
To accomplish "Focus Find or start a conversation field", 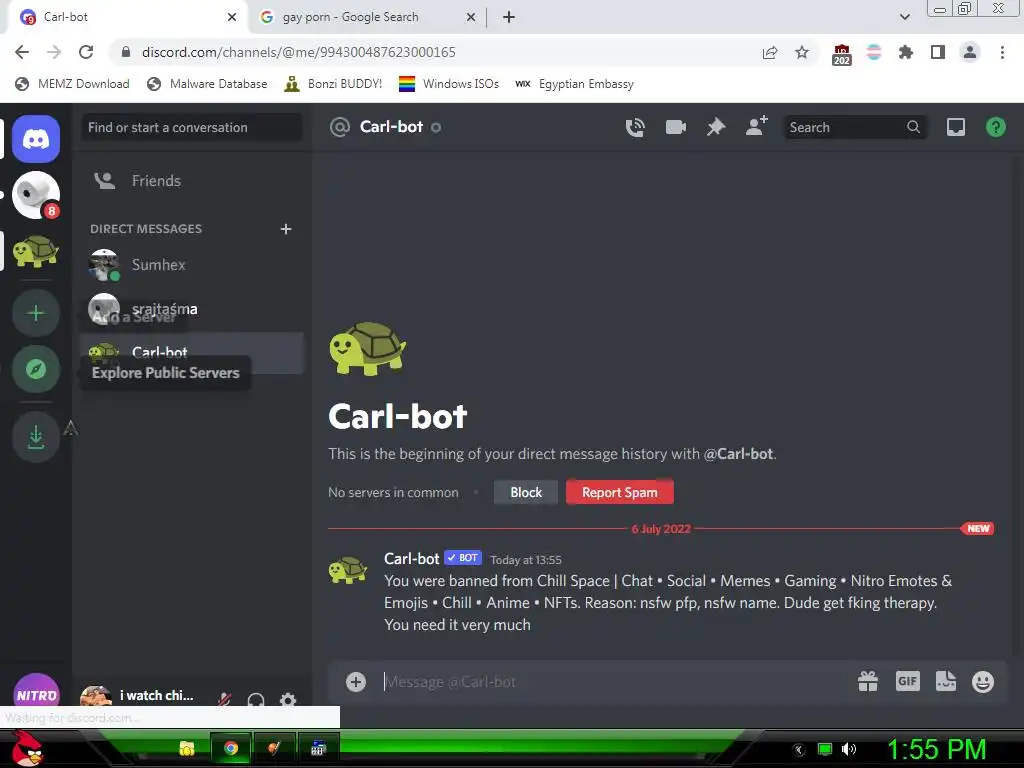I will click(x=192, y=127).
